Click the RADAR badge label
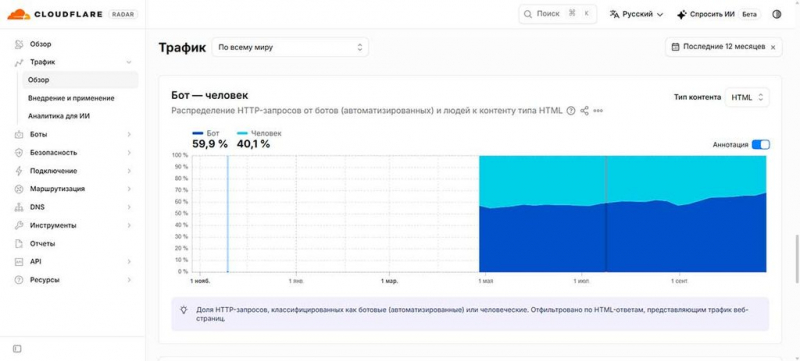Viewport: 800px width, 361px height. coord(123,14)
